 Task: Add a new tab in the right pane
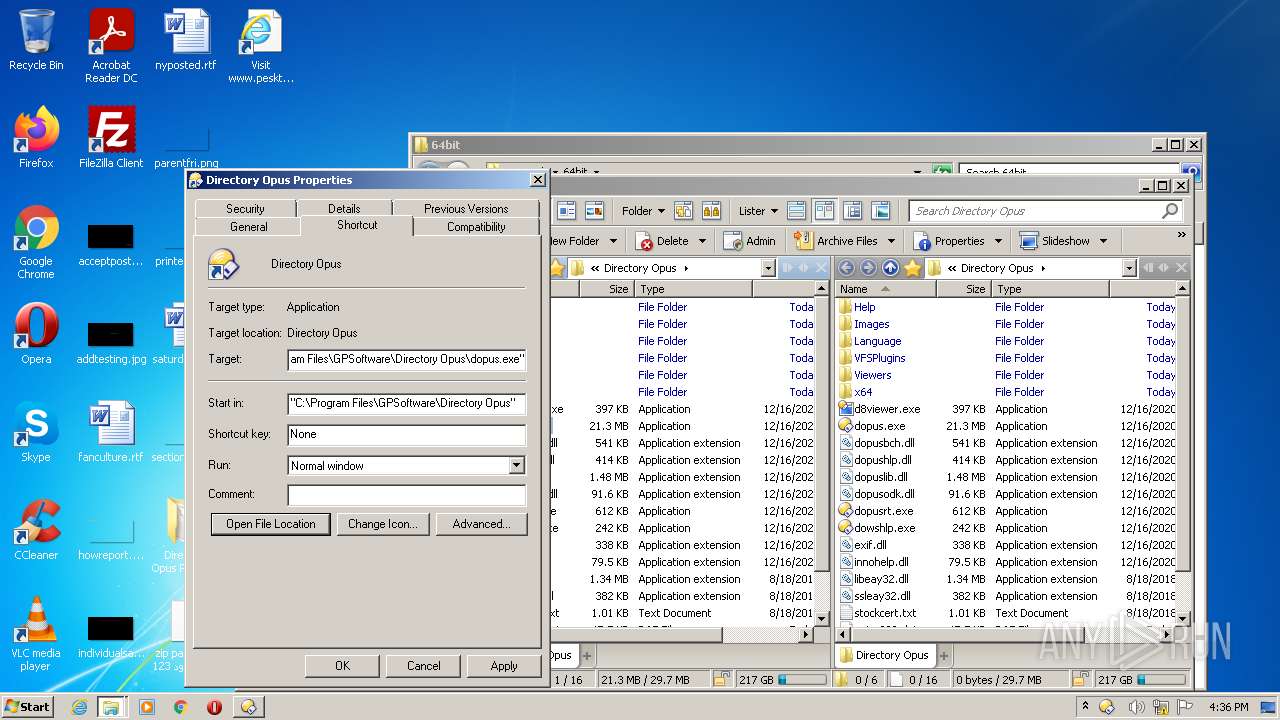[x=943, y=656]
